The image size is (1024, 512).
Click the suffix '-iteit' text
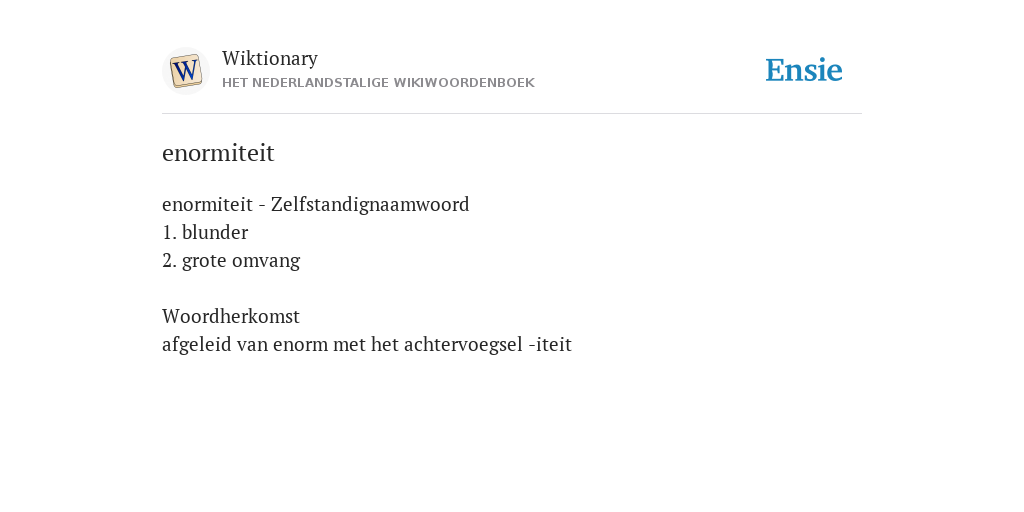point(550,345)
